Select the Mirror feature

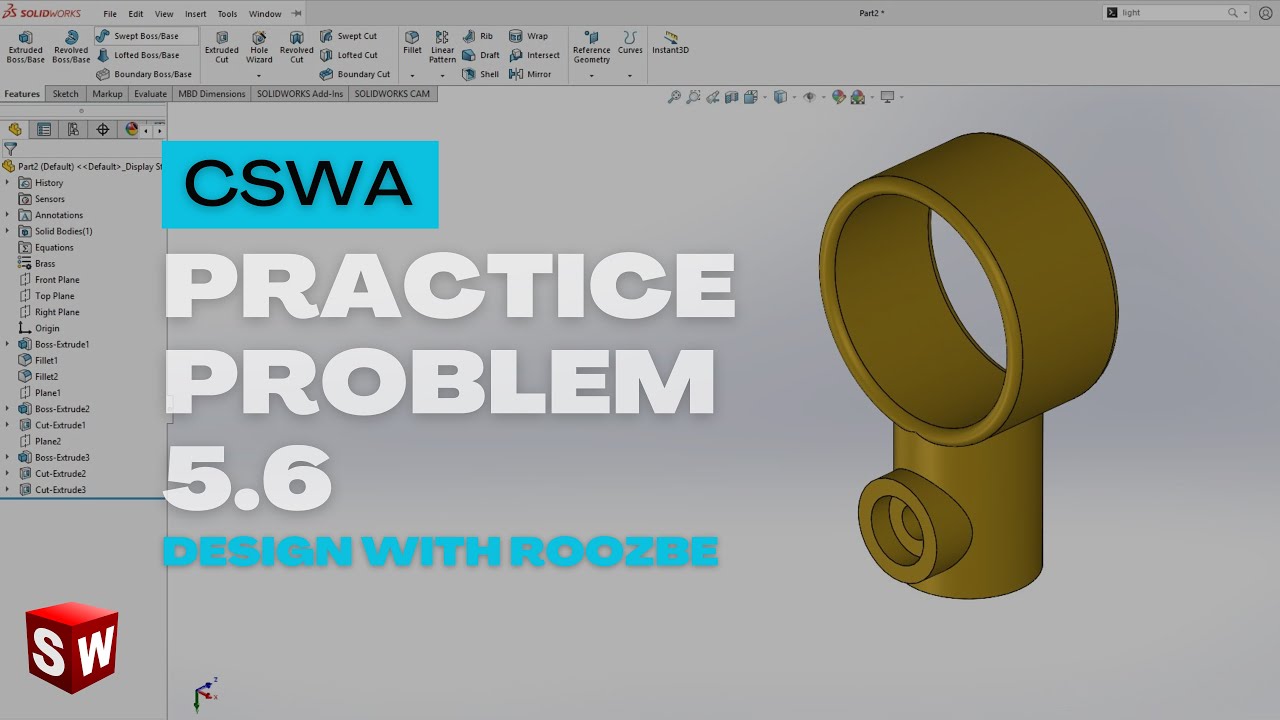(530, 74)
